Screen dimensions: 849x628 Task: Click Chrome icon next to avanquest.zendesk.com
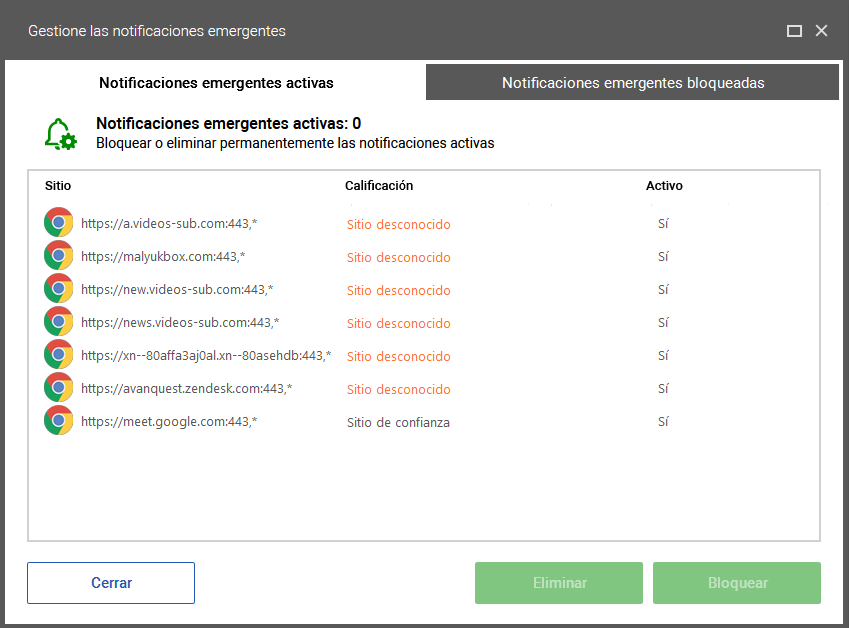tap(58, 388)
